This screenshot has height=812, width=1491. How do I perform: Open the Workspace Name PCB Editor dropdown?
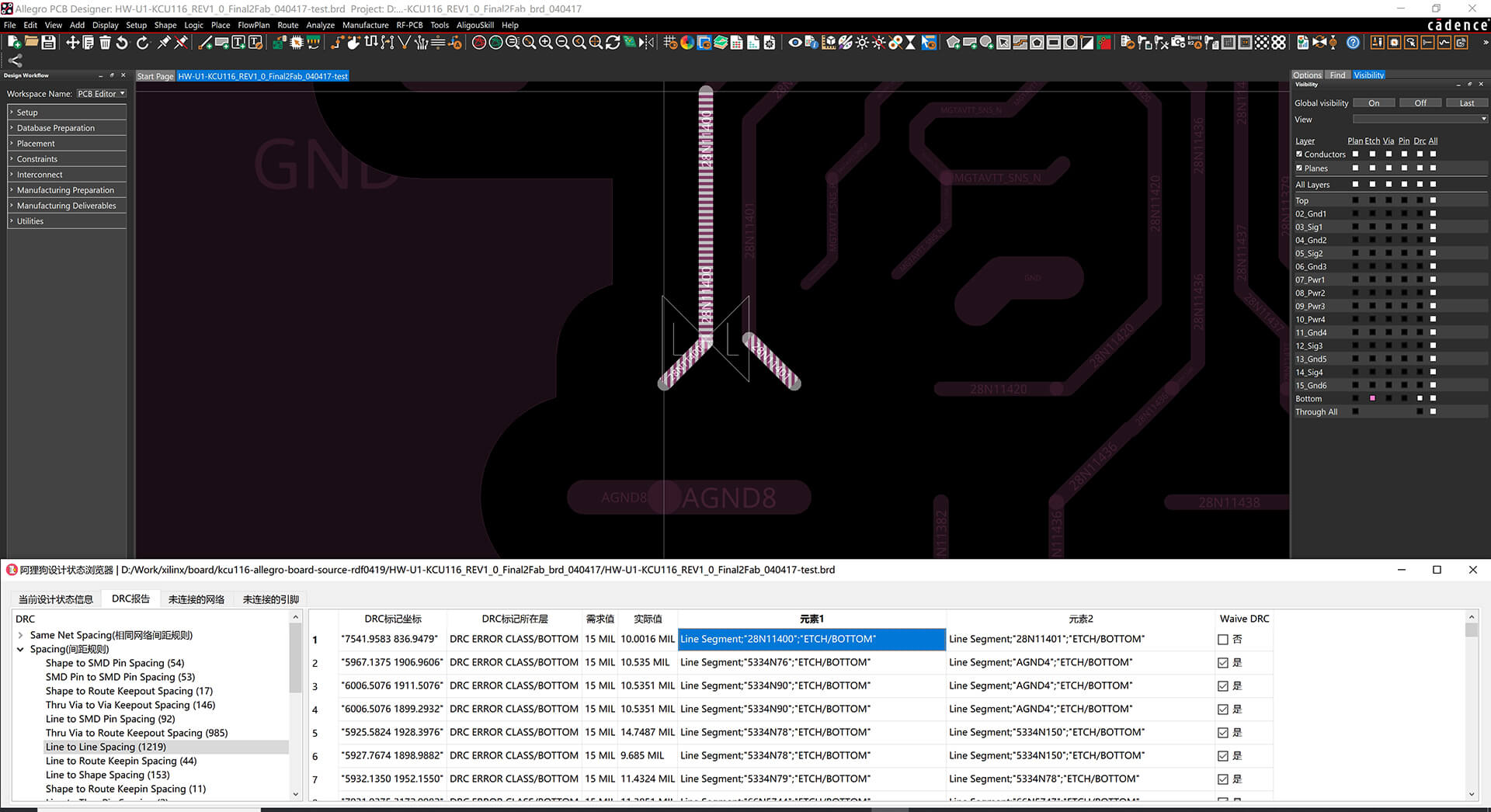pos(101,94)
